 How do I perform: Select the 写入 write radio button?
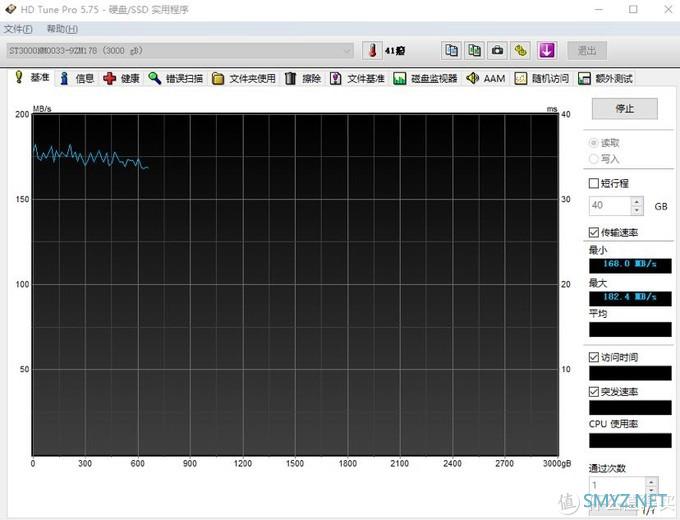click(x=594, y=159)
